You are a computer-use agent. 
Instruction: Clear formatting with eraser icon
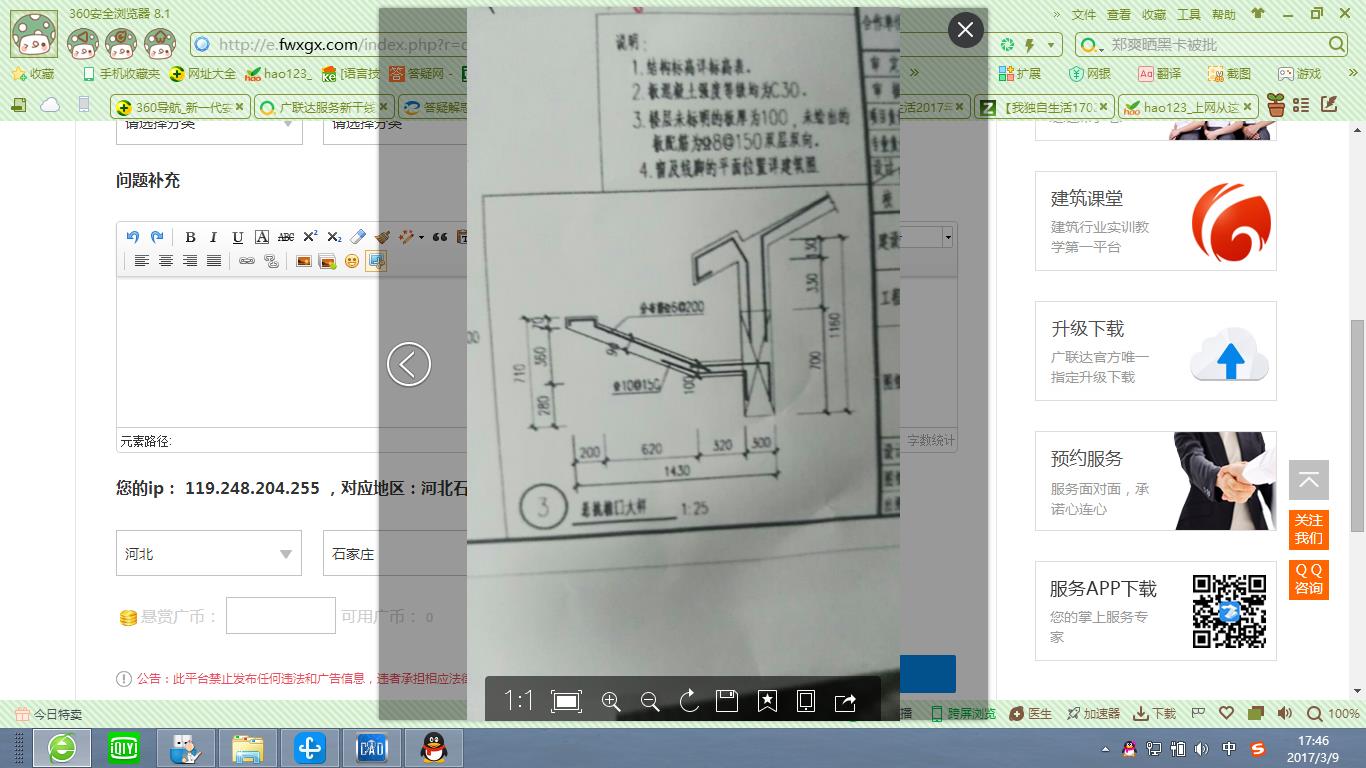tap(358, 237)
